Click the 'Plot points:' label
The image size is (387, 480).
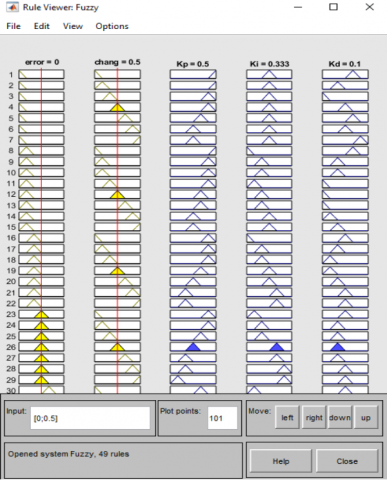click(x=180, y=411)
